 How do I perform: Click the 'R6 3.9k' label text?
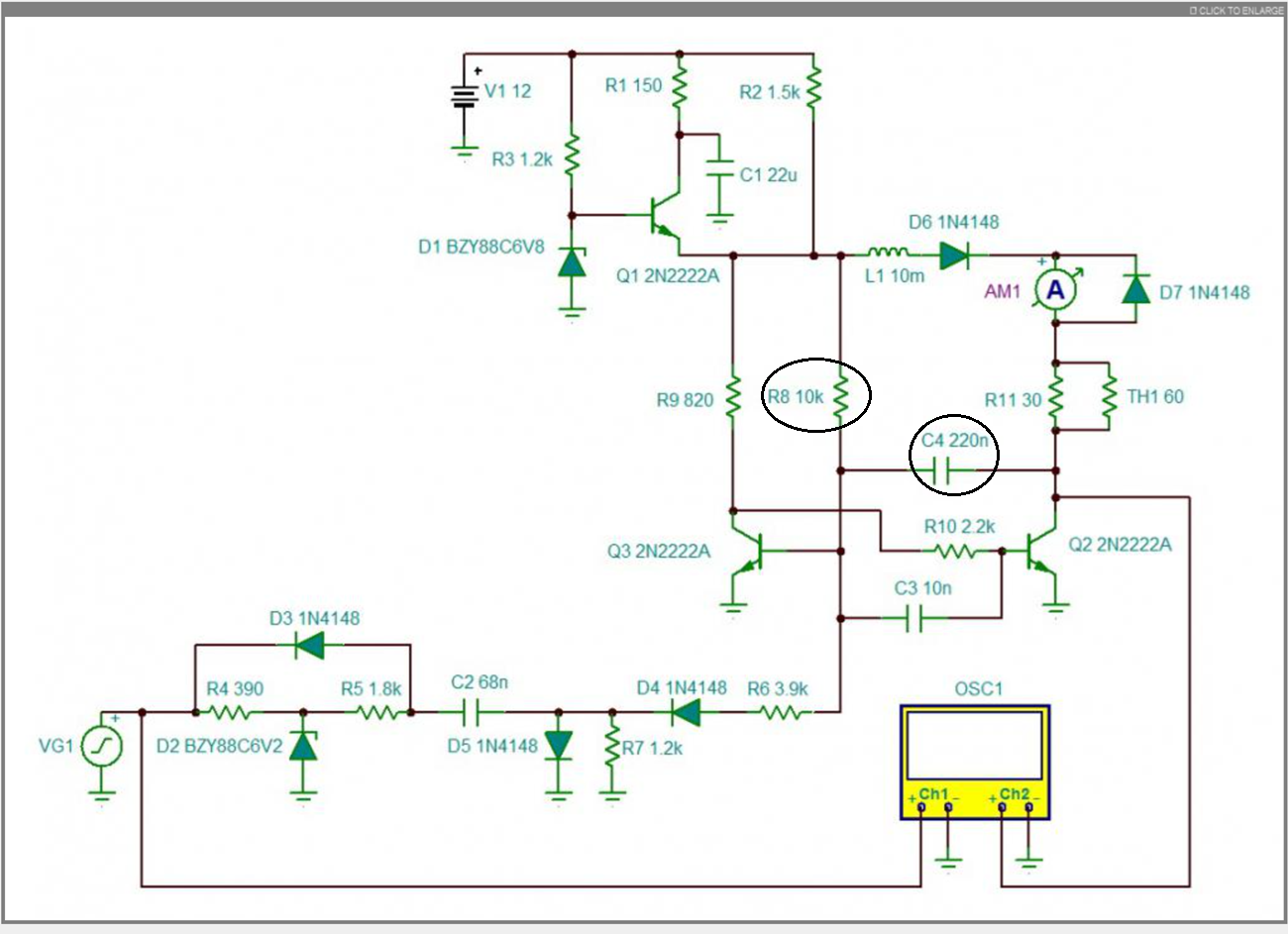(x=778, y=688)
